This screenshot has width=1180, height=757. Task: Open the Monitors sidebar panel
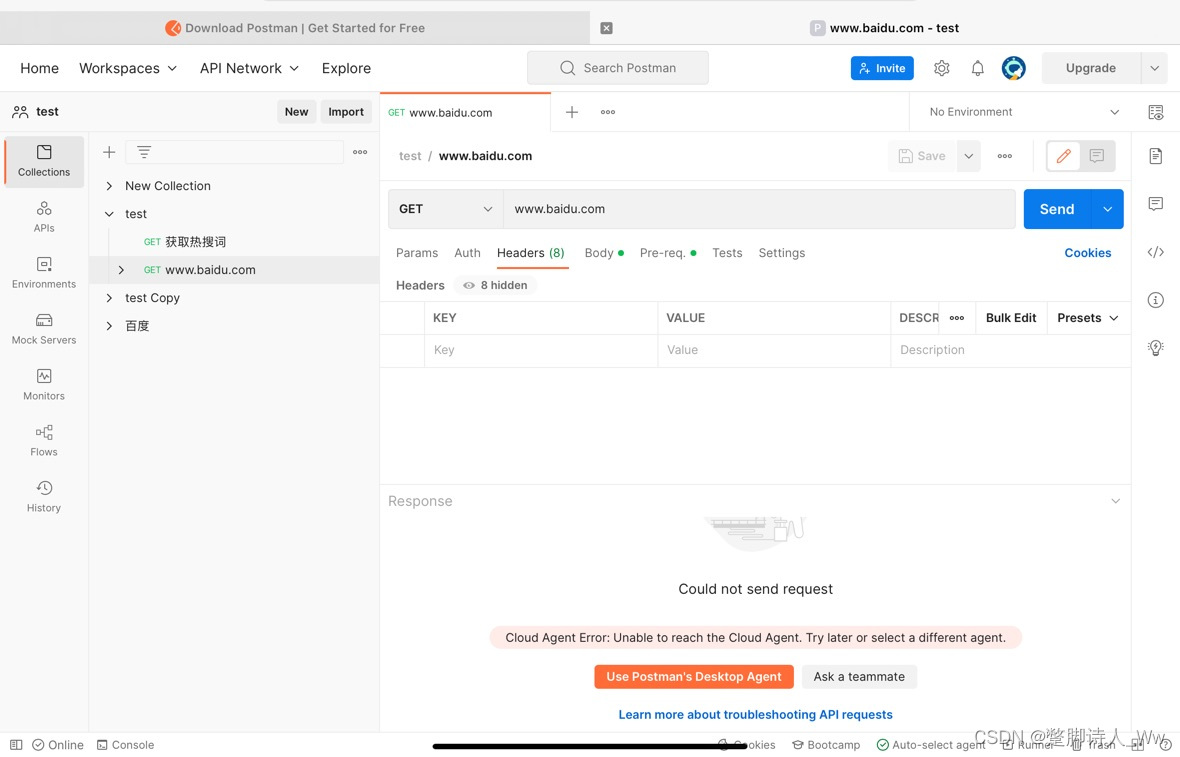44,385
